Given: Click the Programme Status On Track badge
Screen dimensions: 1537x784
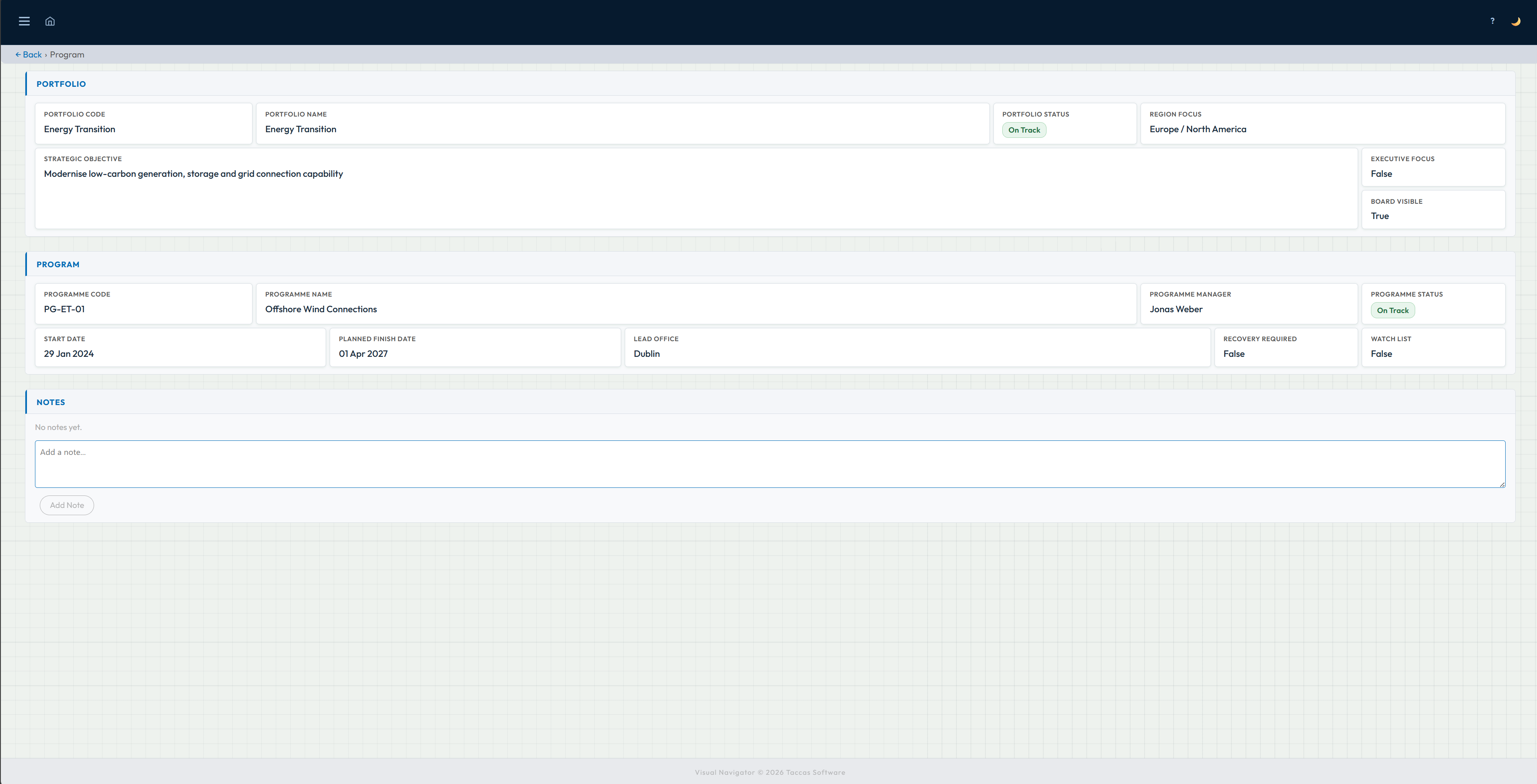Looking at the screenshot, I should pos(1393,310).
